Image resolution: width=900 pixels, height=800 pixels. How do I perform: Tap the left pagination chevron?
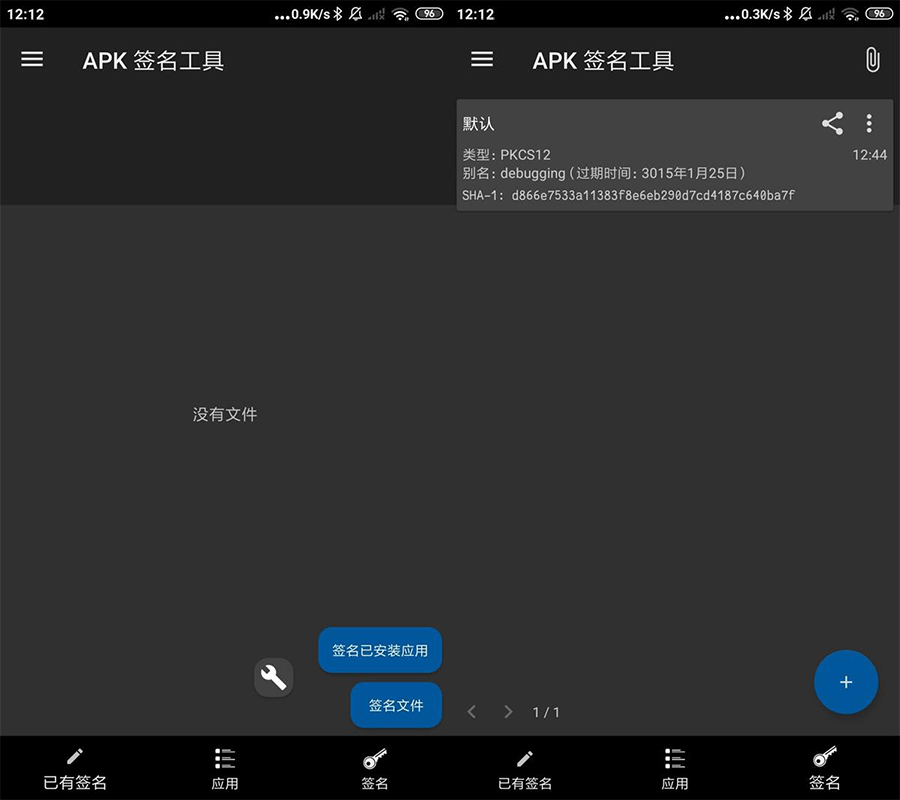click(x=471, y=711)
